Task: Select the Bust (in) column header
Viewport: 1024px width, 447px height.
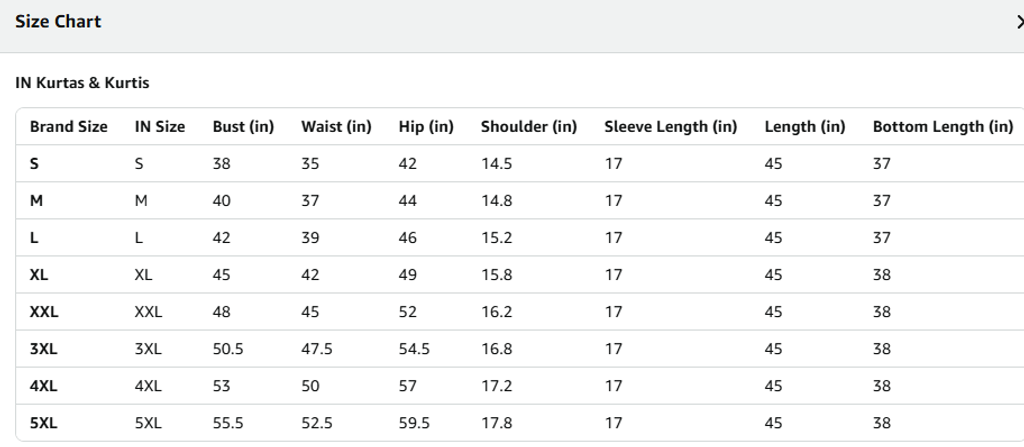Action: tap(243, 127)
